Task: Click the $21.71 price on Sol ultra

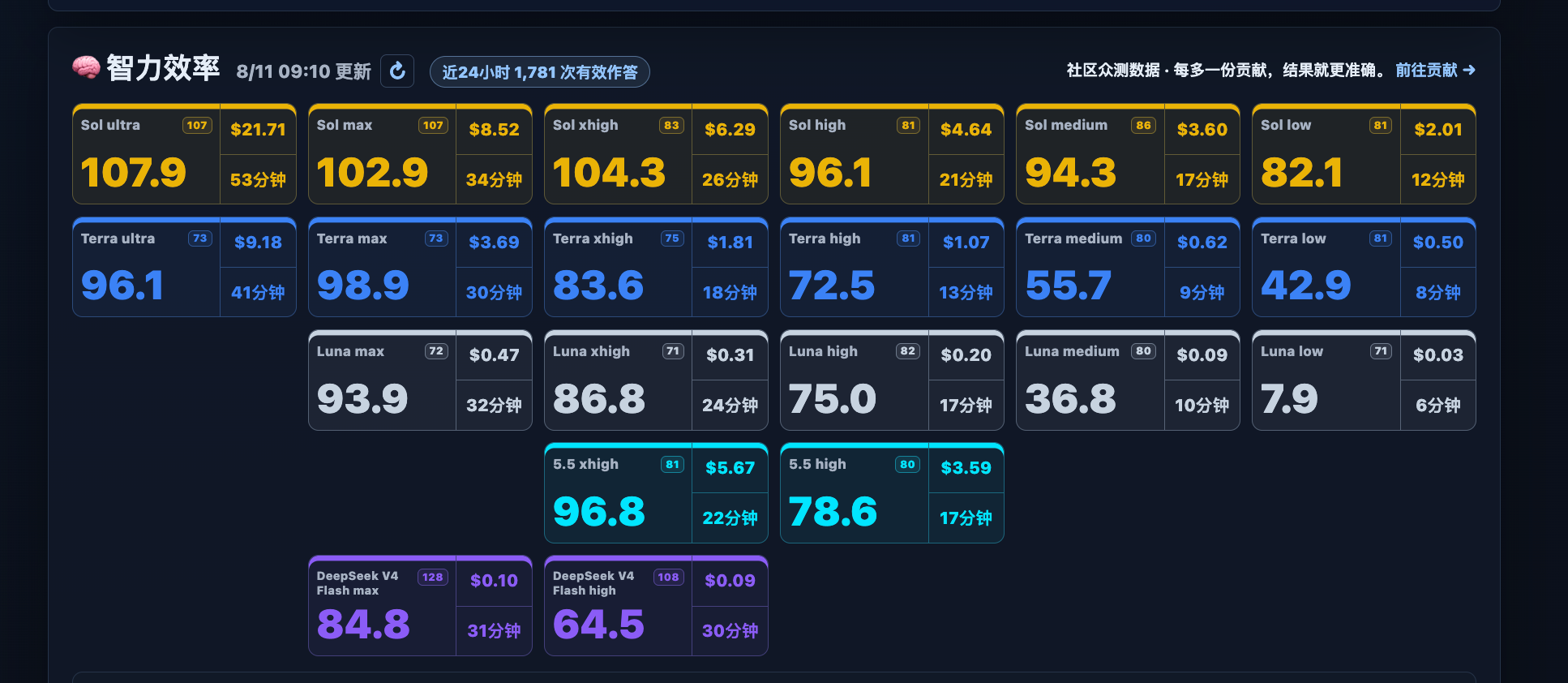Action: pos(258,130)
